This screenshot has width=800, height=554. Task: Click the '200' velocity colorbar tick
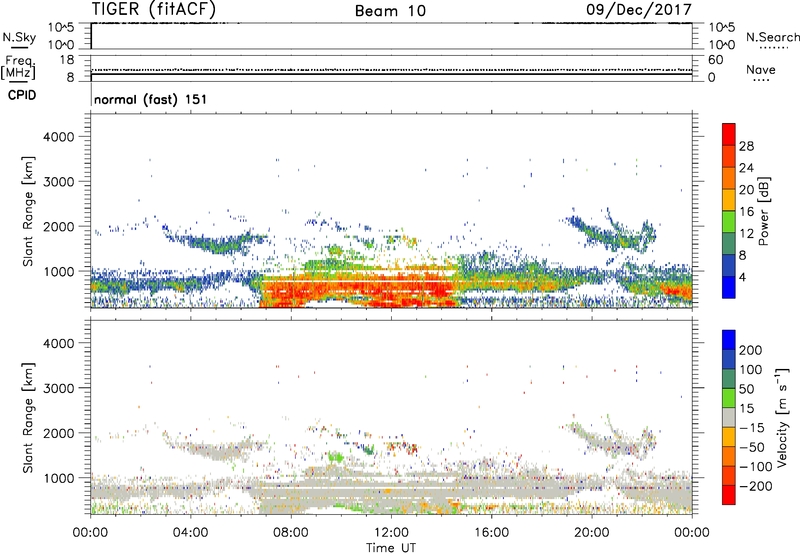tap(751, 350)
